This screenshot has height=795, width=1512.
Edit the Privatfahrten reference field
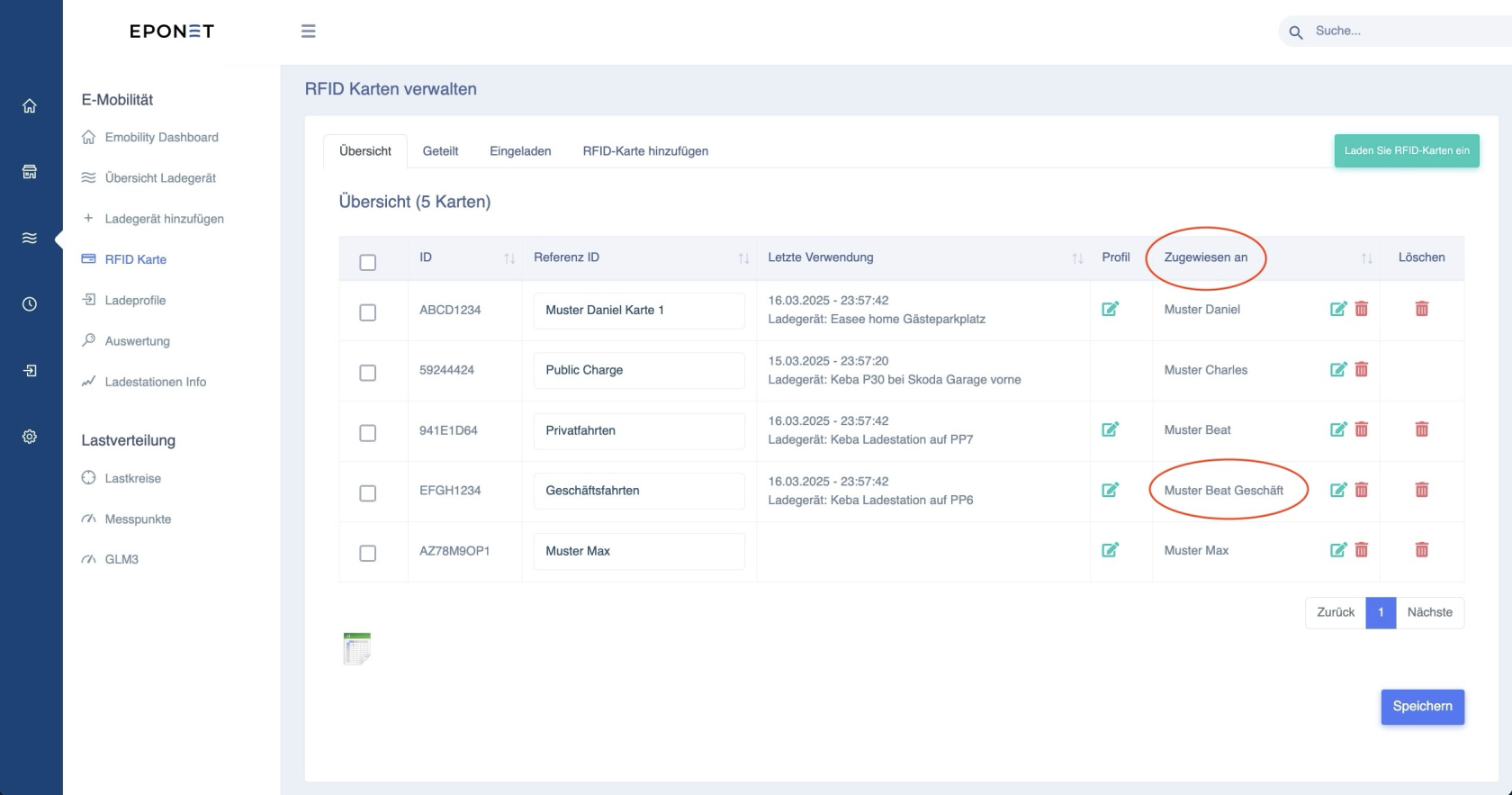639,430
